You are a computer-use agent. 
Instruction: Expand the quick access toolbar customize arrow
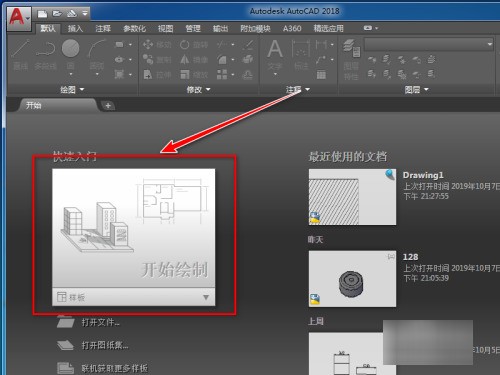(x=85, y=13)
